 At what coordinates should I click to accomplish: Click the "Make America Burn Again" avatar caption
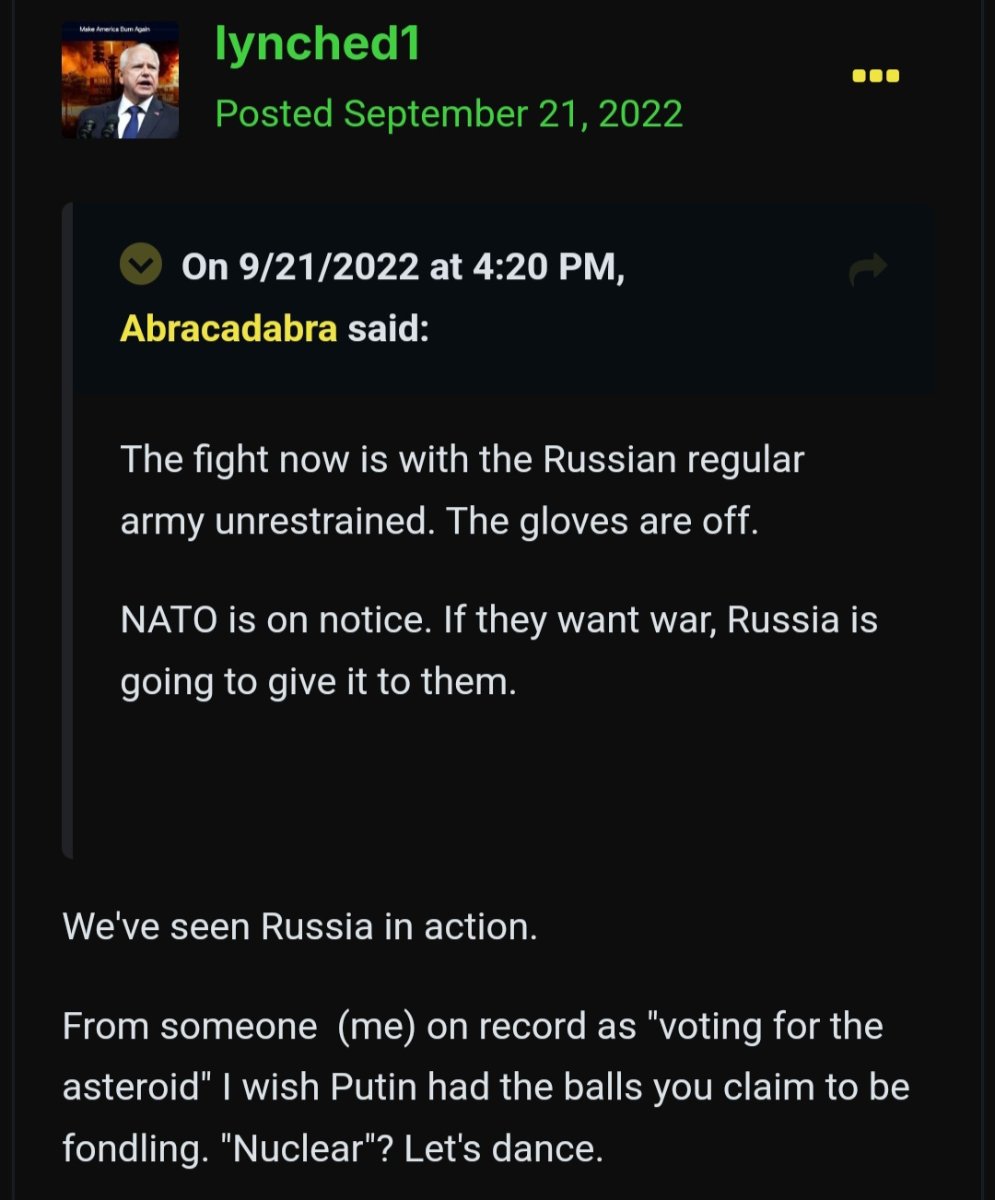coord(107,31)
